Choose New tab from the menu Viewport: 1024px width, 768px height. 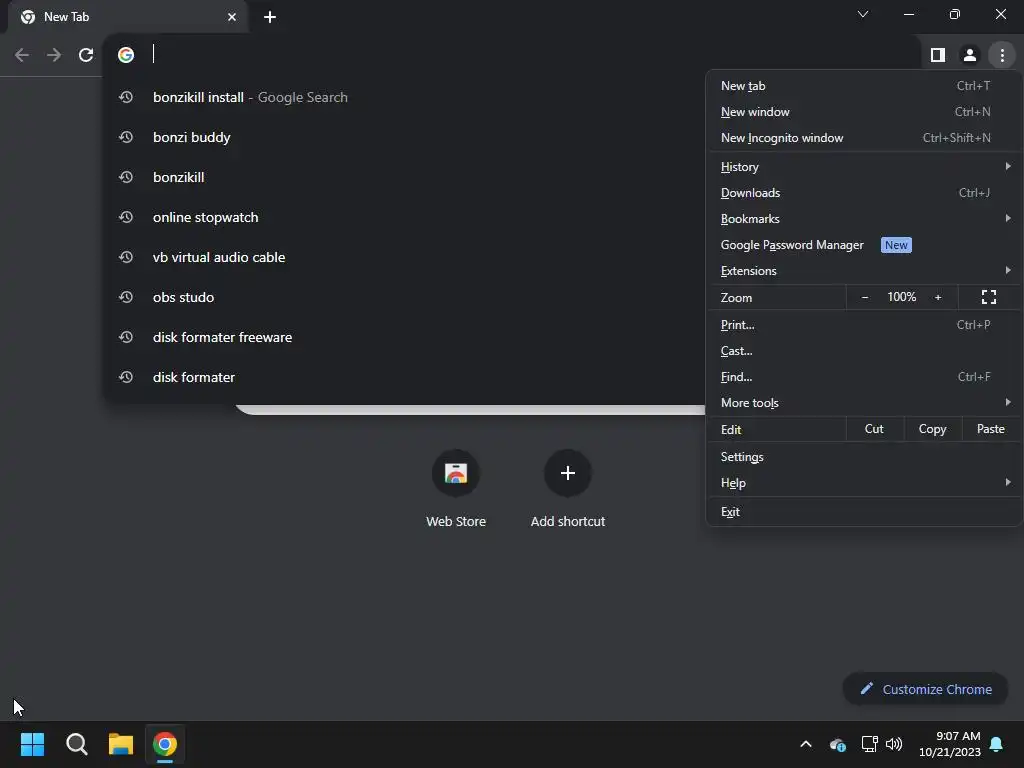click(864, 86)
